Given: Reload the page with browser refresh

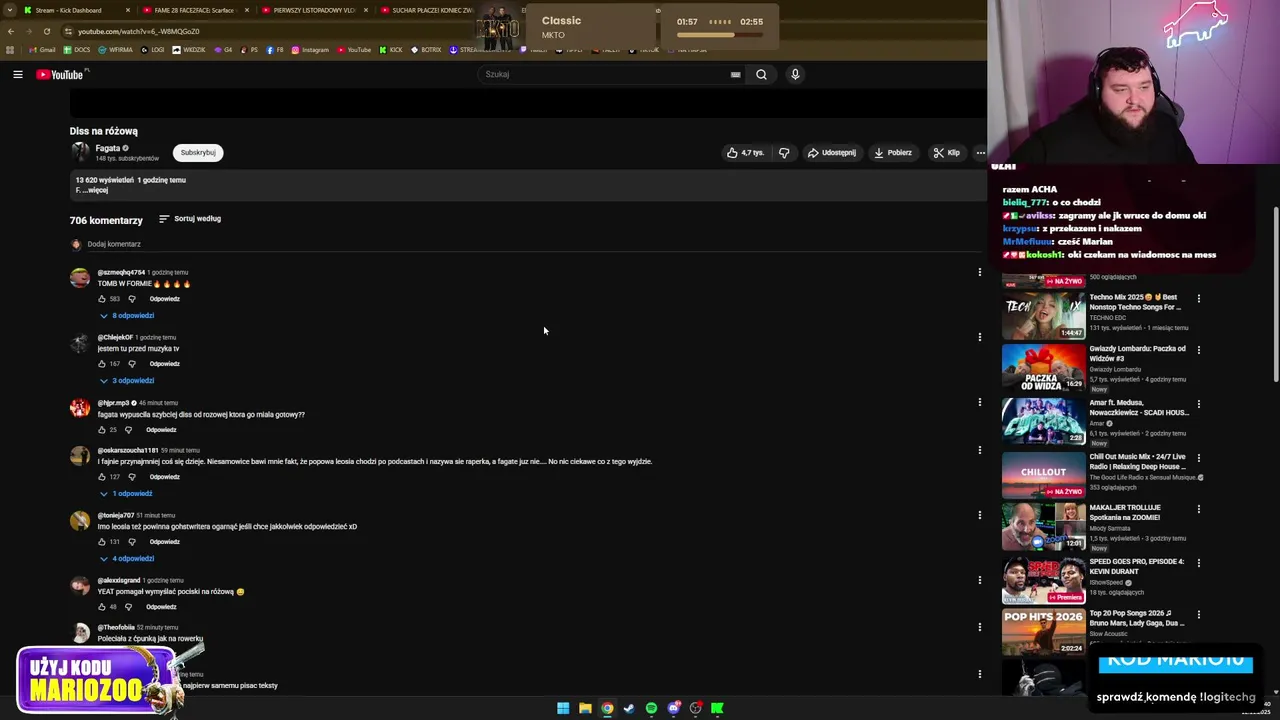Looking at the screenshot, I should [46, 31].
